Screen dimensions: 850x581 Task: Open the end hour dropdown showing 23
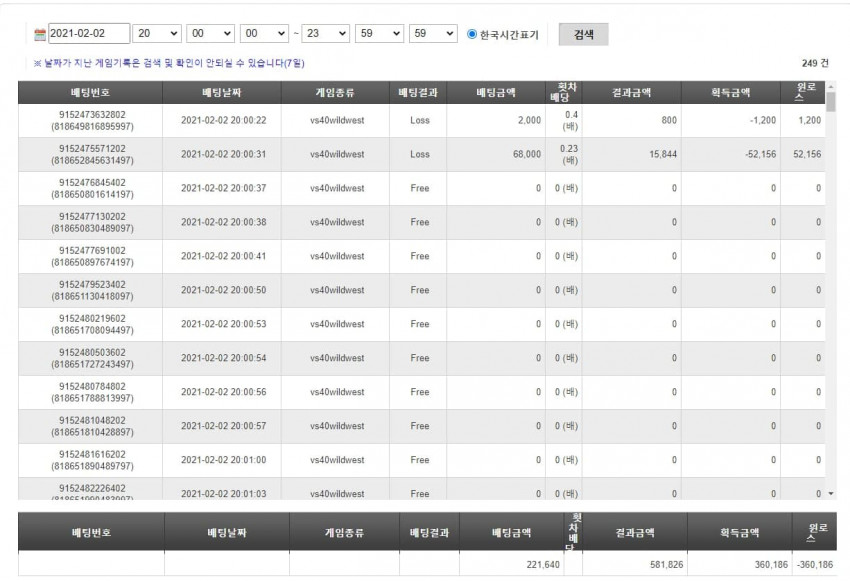(x=325, y=34)
